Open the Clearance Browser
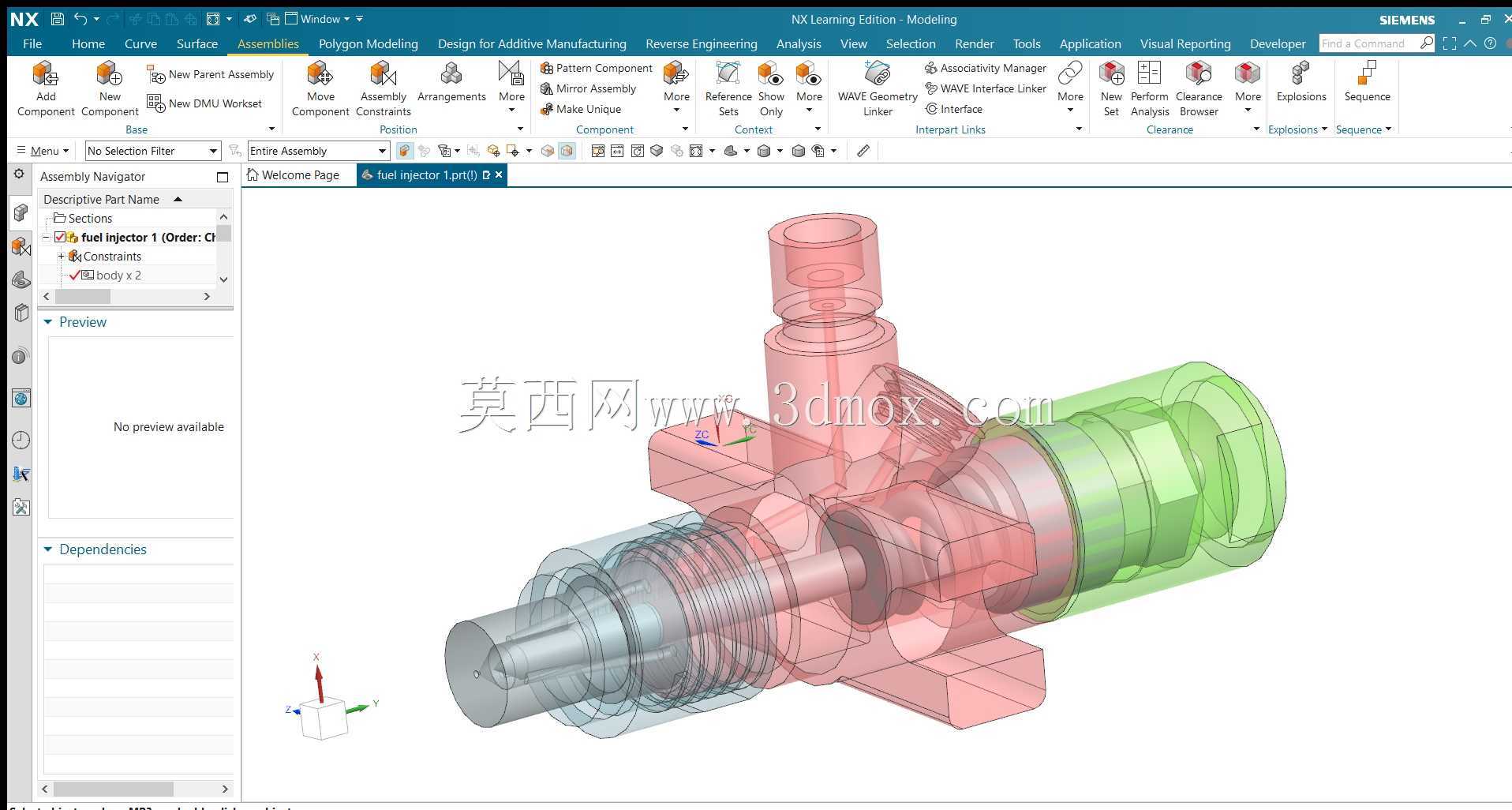This screenshot has height=810, width=1512. [1199, 88]
